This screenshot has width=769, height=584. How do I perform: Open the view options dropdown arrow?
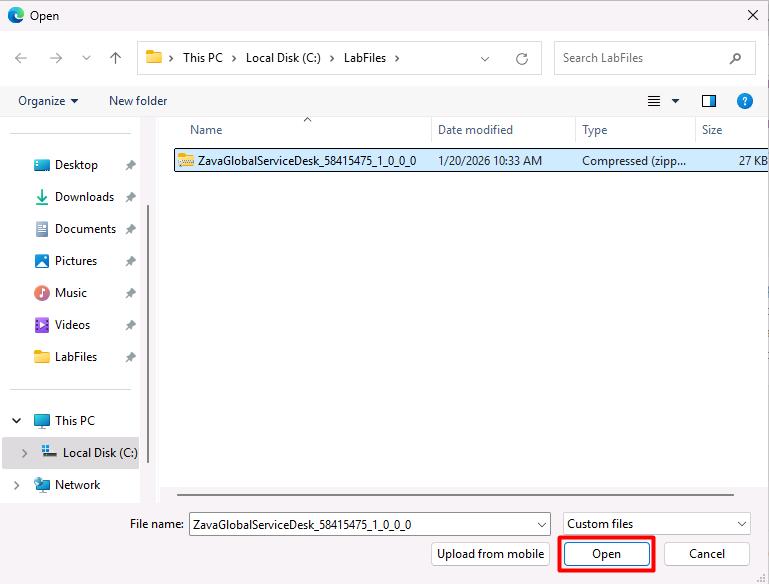(x=675, y=101)
